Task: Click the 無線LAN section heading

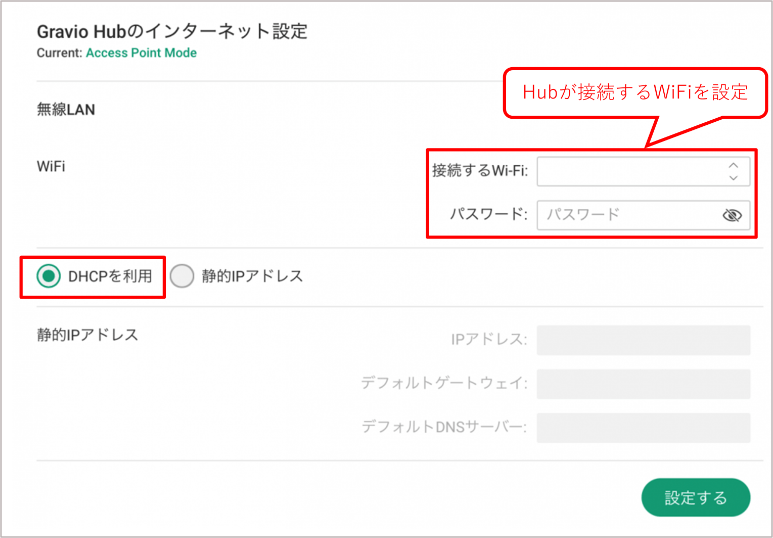Action: click(66, 109)
